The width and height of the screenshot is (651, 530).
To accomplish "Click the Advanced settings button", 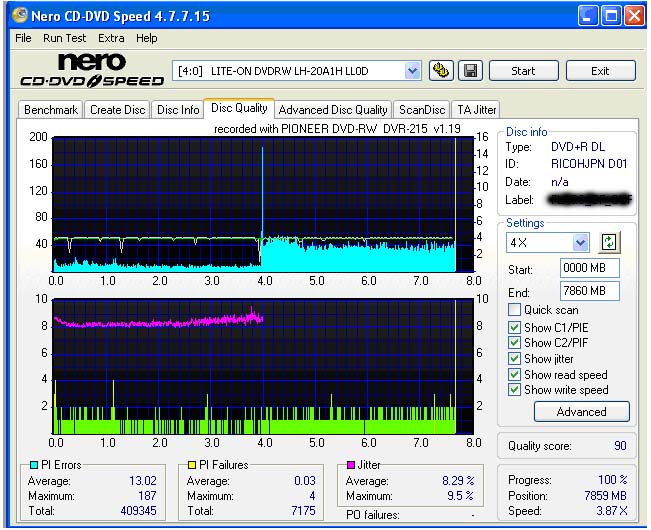I will [x=581, y=411].
